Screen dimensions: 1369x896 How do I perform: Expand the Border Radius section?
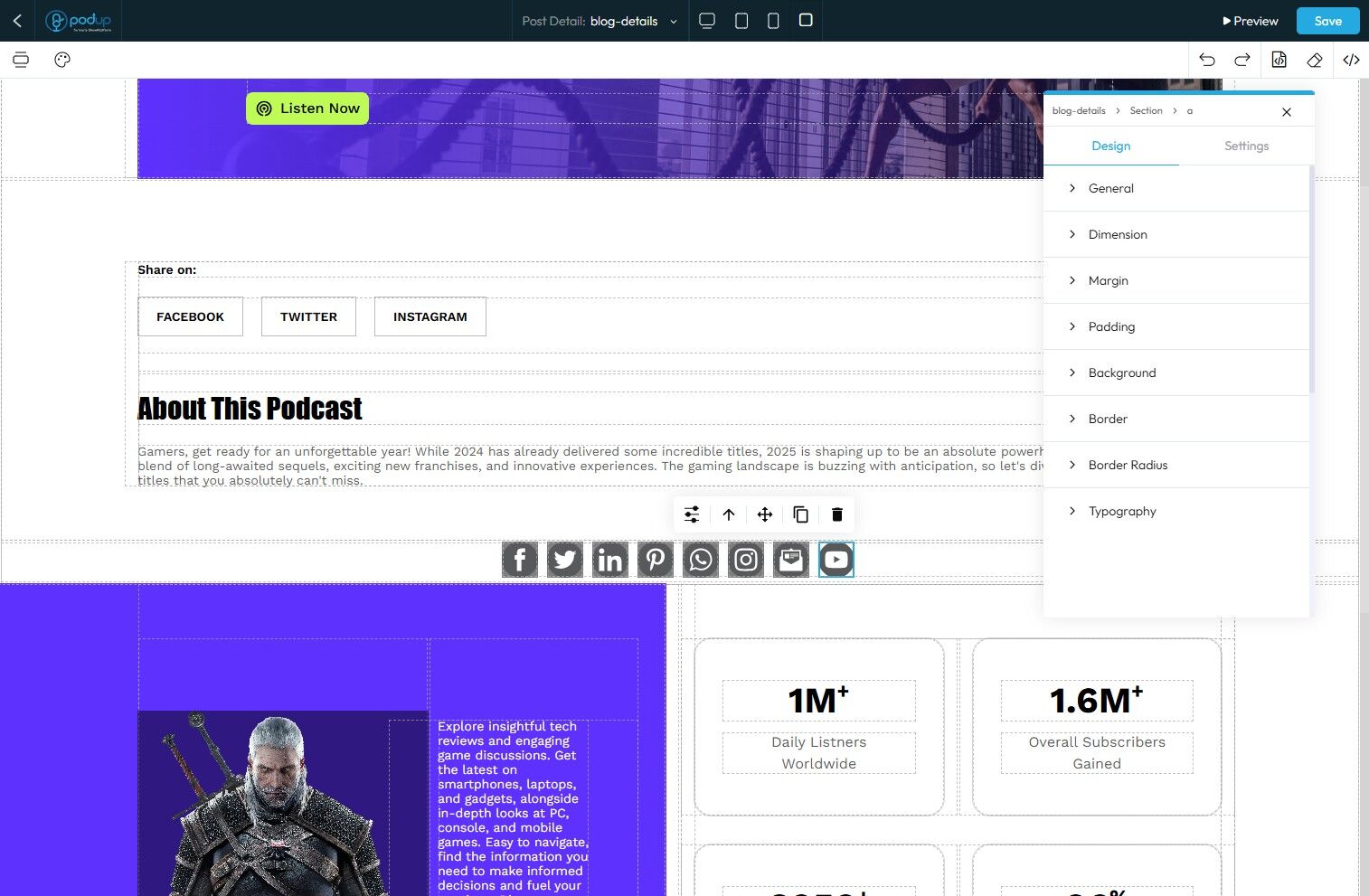coord(1176,465)
